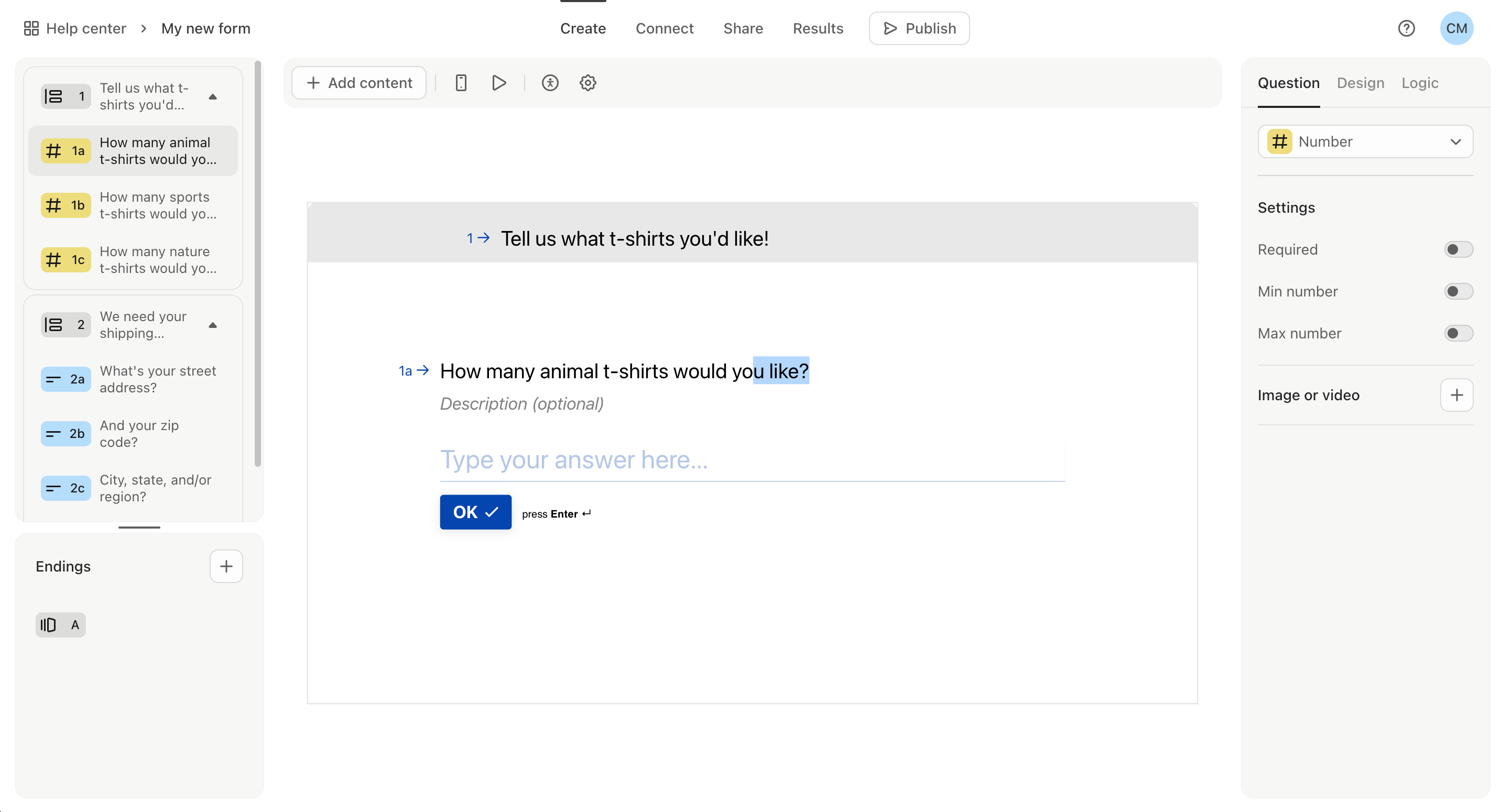Click the Help center grid icon
This screenshot has height=812, width=1501.
click(x=31, y=28)
